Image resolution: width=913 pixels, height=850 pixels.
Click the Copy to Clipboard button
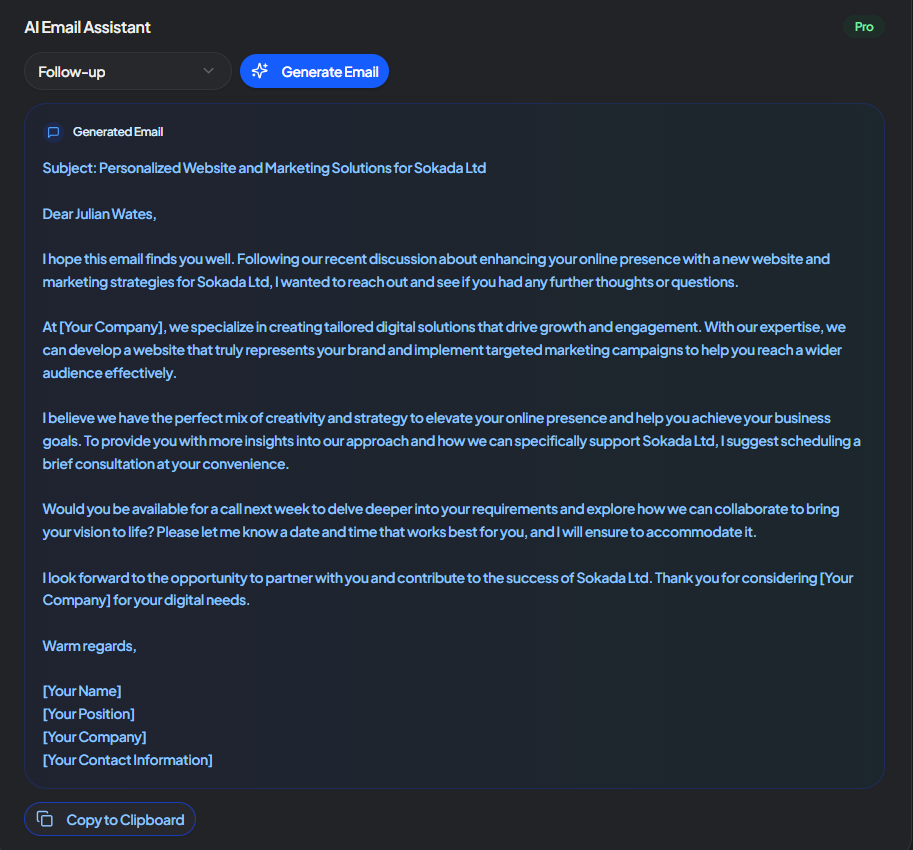tap(110, 819)
